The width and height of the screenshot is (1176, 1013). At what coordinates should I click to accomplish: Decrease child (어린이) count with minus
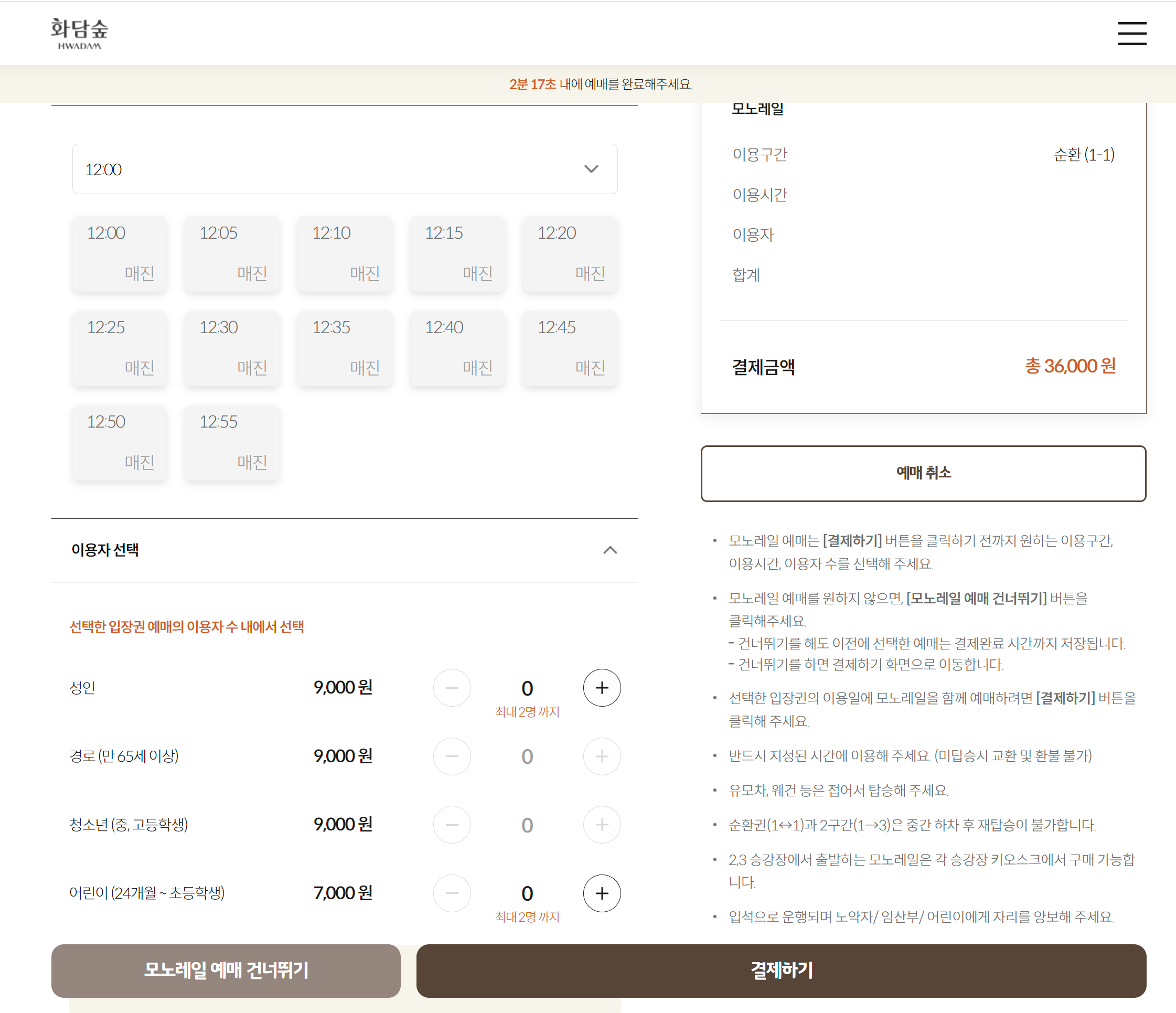[x=452, y=893]
